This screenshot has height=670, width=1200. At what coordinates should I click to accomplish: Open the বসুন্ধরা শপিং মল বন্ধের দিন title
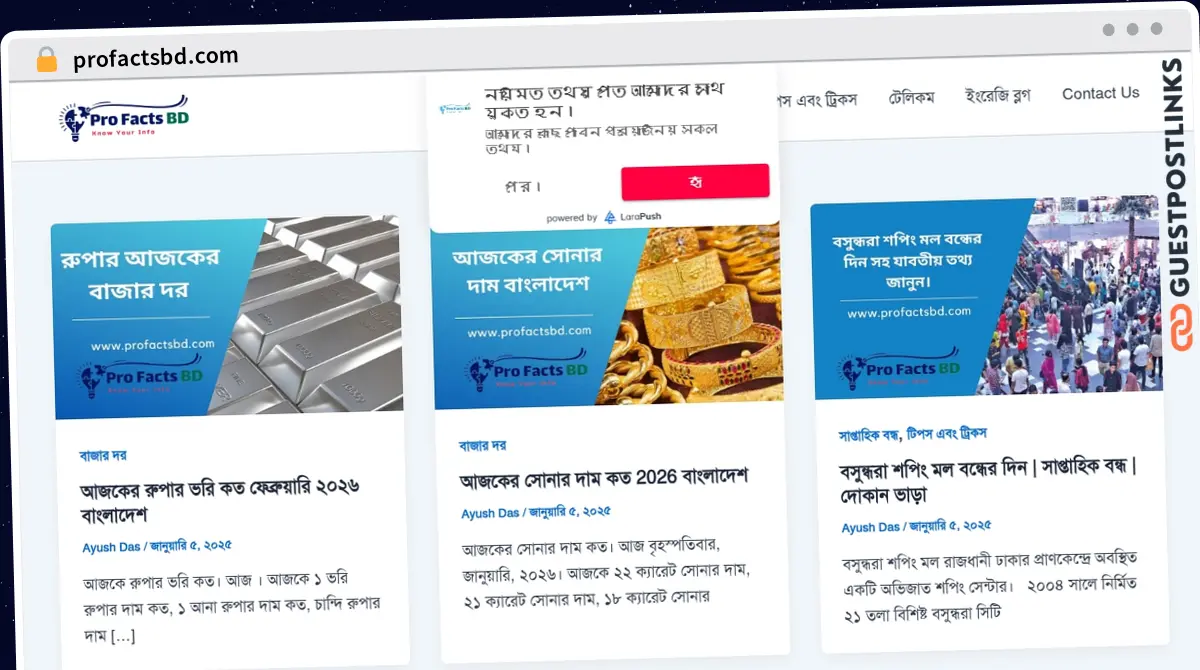coord(990,481)
